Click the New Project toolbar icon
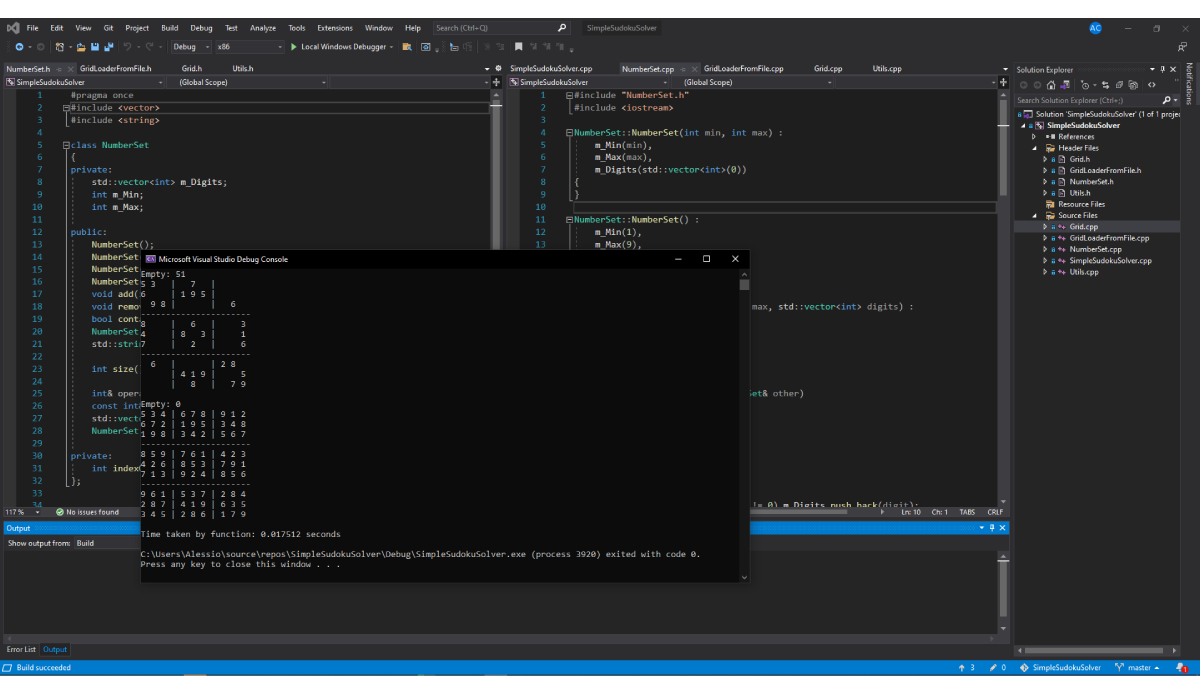1200x695 pixels. [61, 47]
